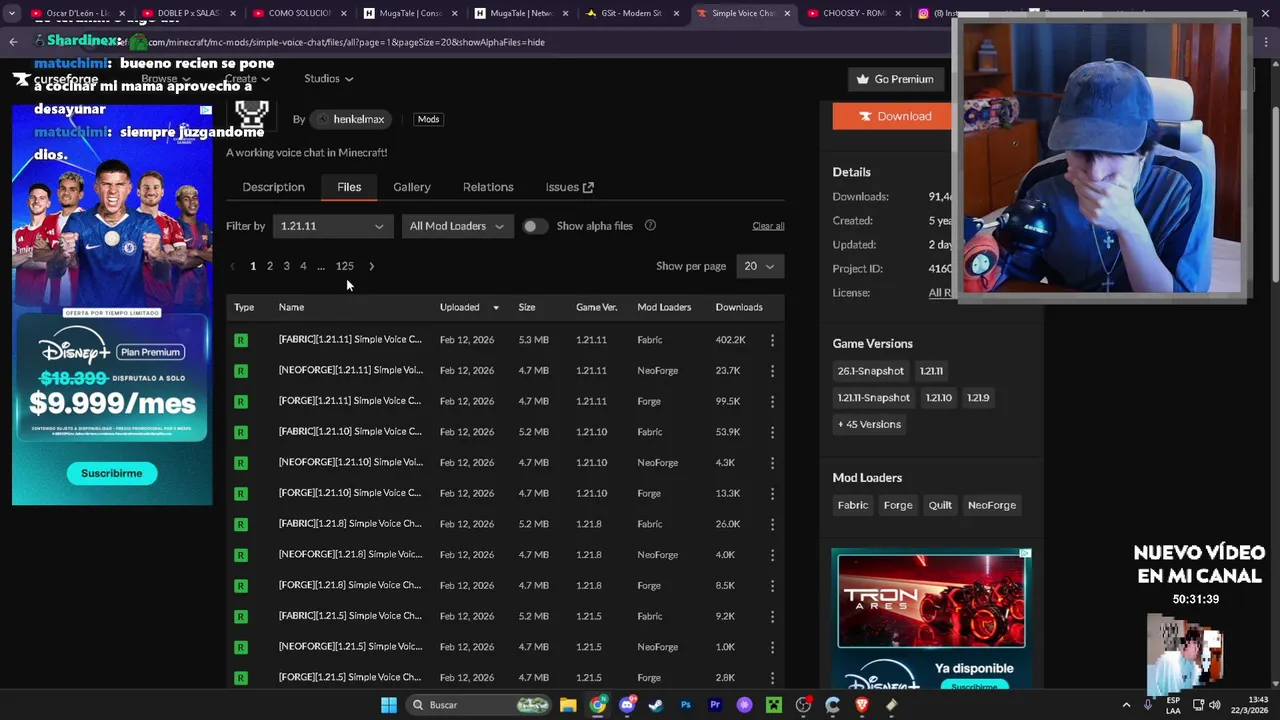
Task: Open File Explorer from the taskbar
Action: [x=568, y=705]
